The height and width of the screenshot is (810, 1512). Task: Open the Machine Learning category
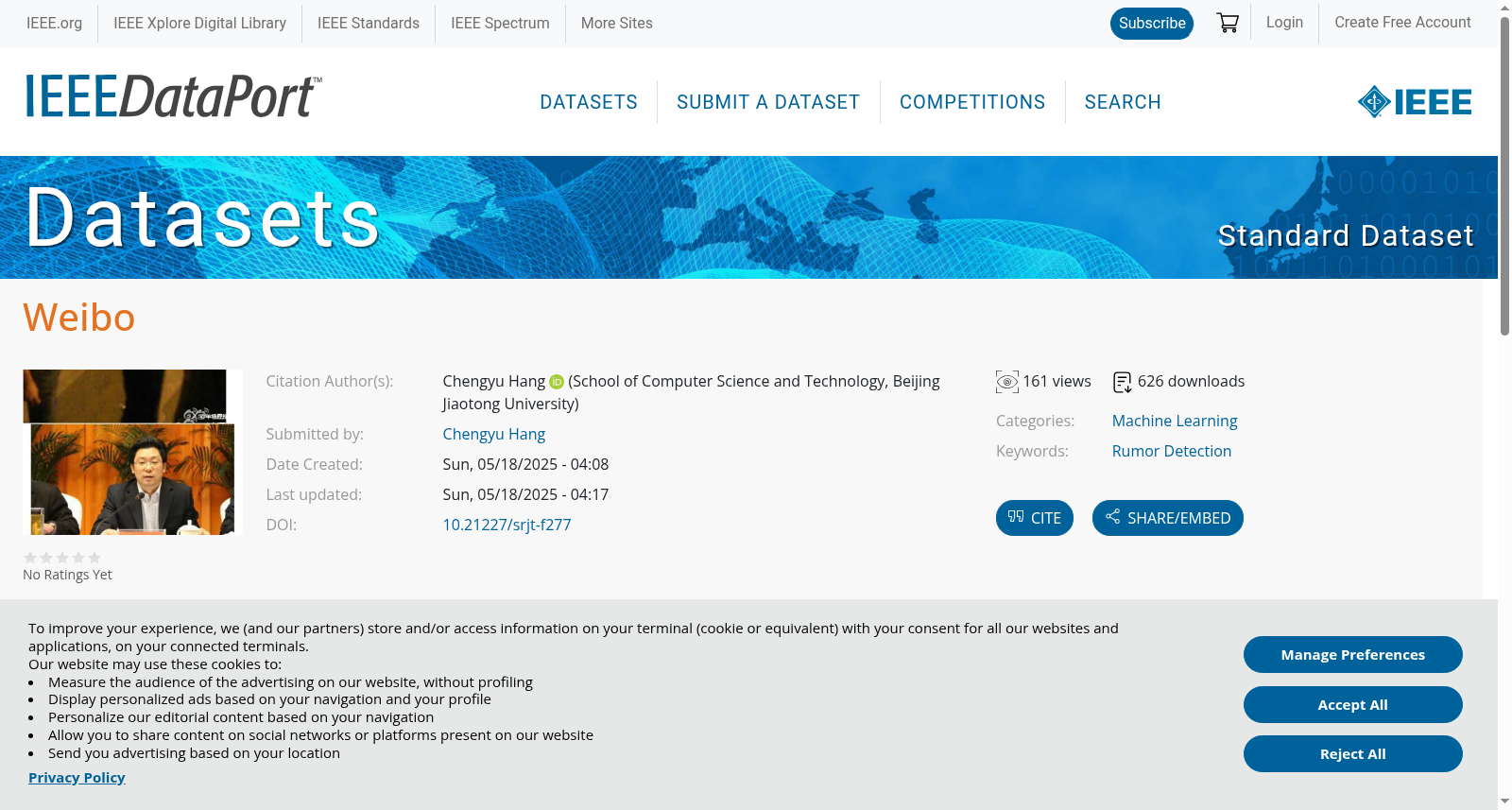[1175, 421]
